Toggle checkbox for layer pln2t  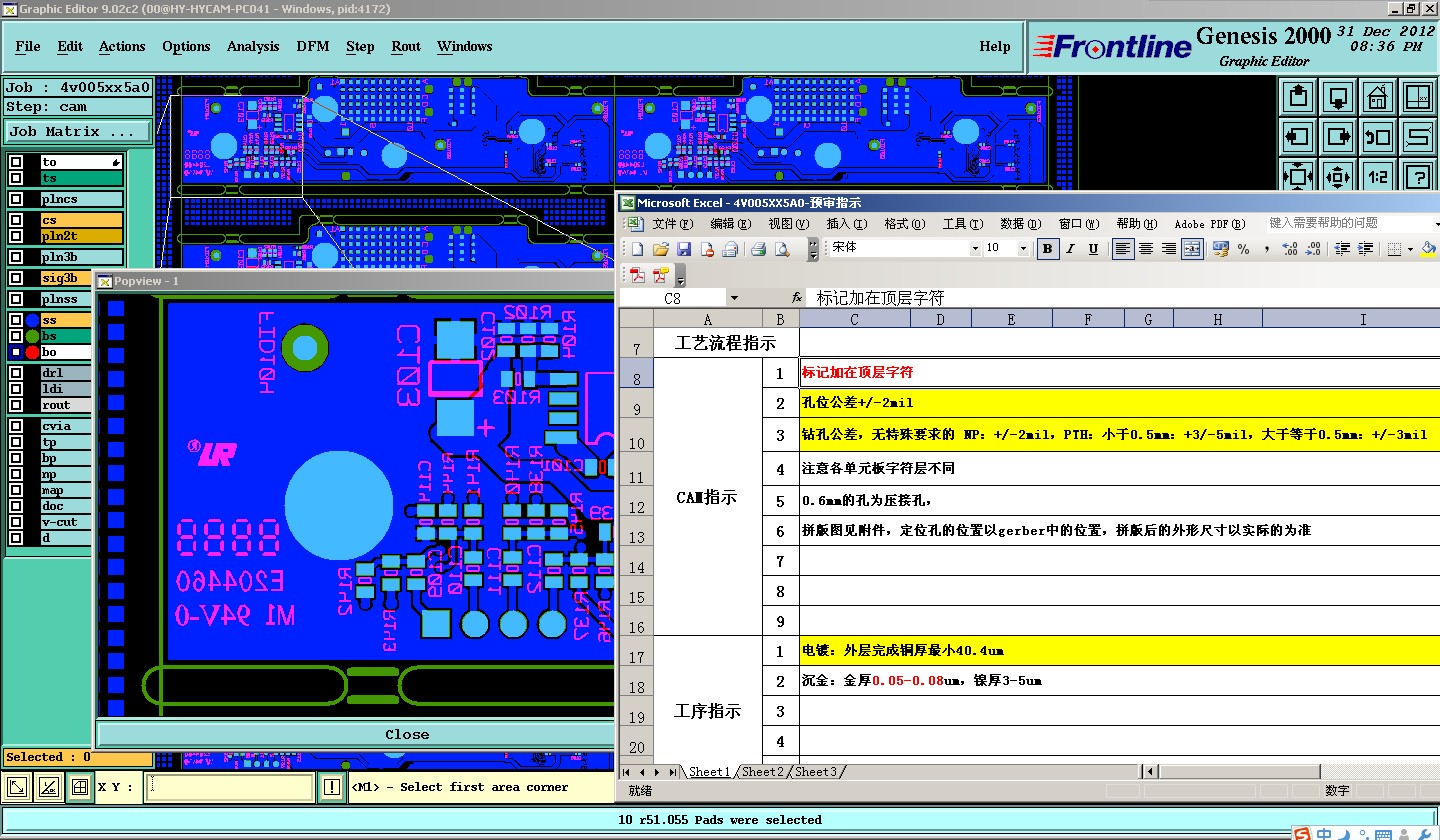tap(16, 236)
